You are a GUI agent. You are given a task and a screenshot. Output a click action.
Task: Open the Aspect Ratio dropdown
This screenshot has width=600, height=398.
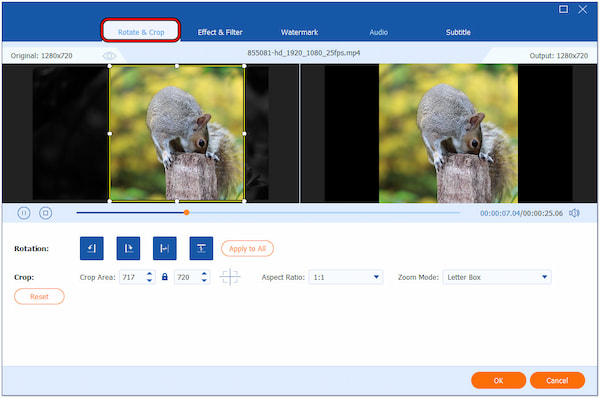(x=346, y=277)
